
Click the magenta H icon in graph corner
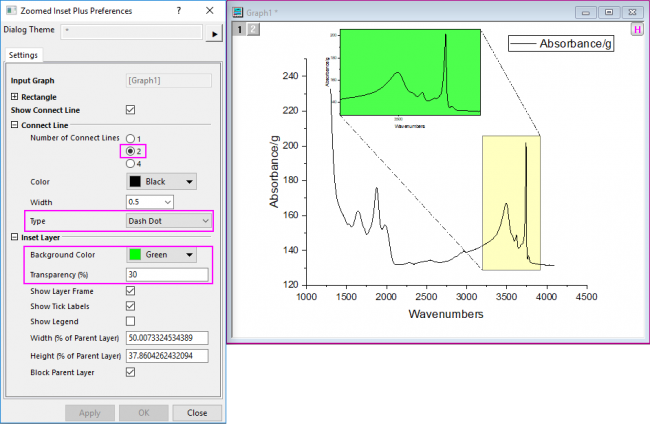[x=637, y=30]
